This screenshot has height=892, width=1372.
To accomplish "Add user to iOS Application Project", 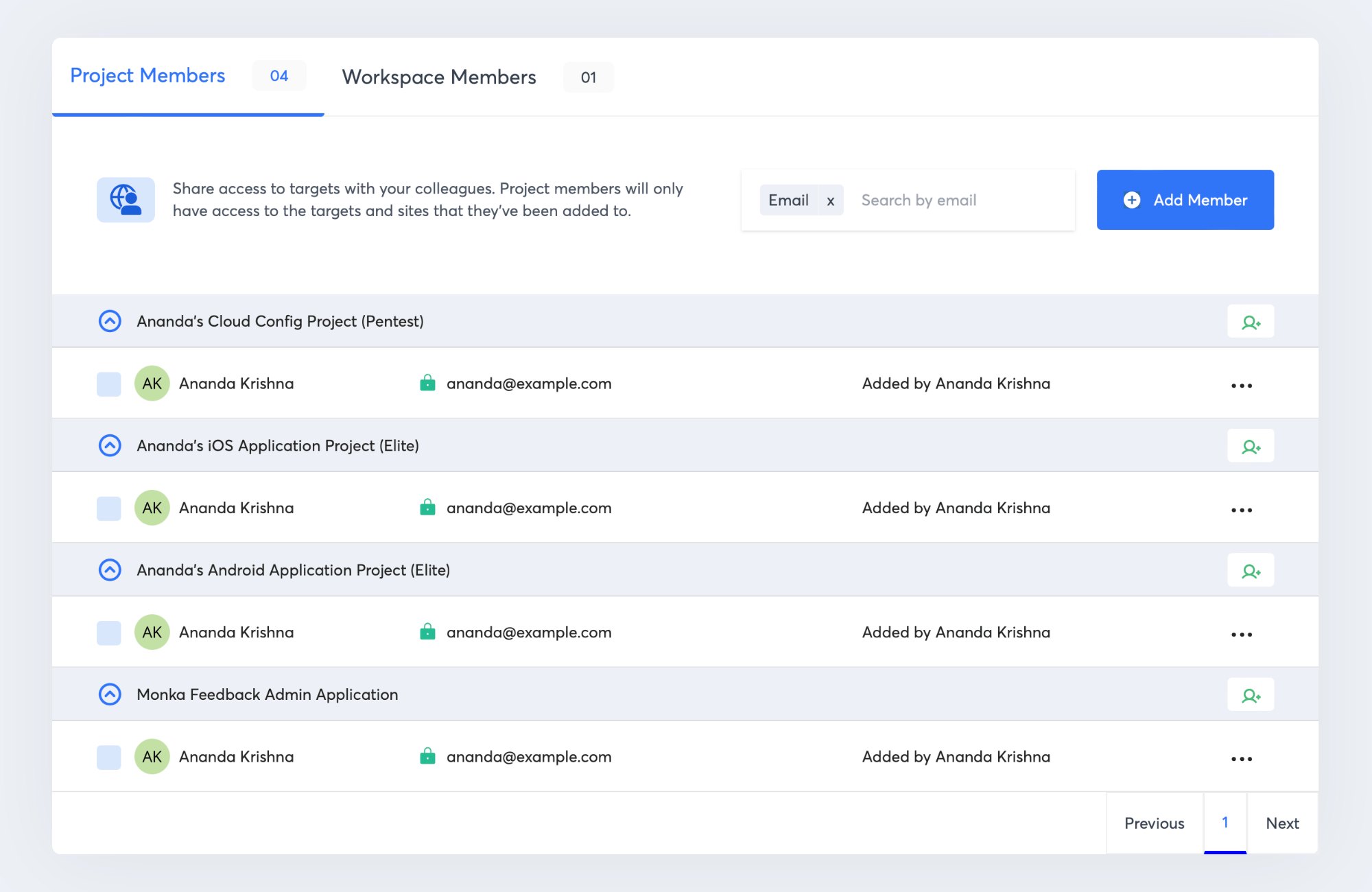I will click(x=1251, y=446).
